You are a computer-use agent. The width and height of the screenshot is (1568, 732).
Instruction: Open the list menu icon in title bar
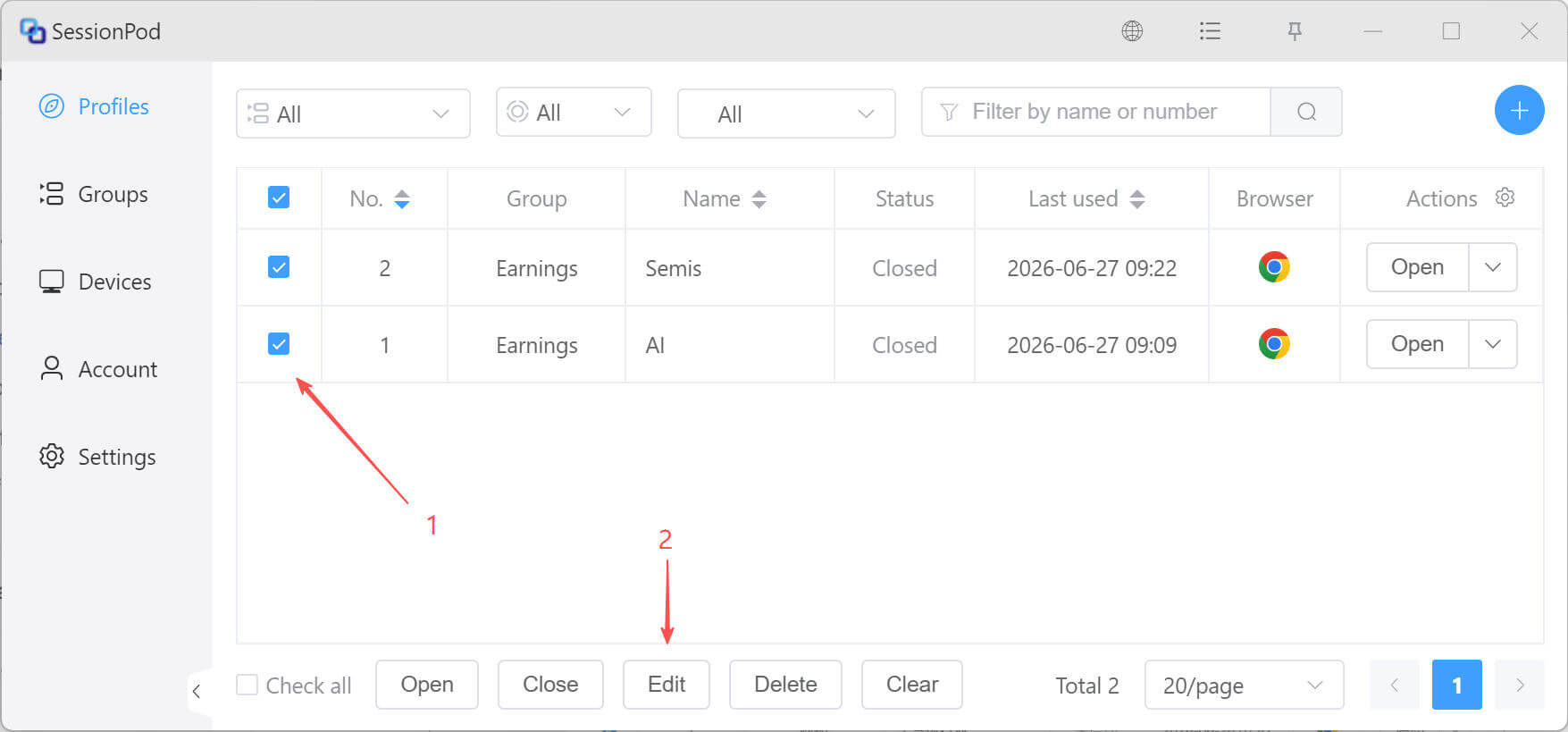(x=1210, y=31)
